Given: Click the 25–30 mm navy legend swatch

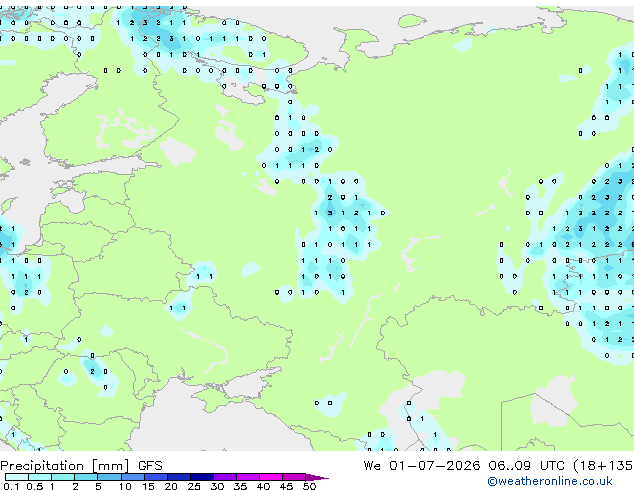Looking at the screenshot, I should coord(202,477).
